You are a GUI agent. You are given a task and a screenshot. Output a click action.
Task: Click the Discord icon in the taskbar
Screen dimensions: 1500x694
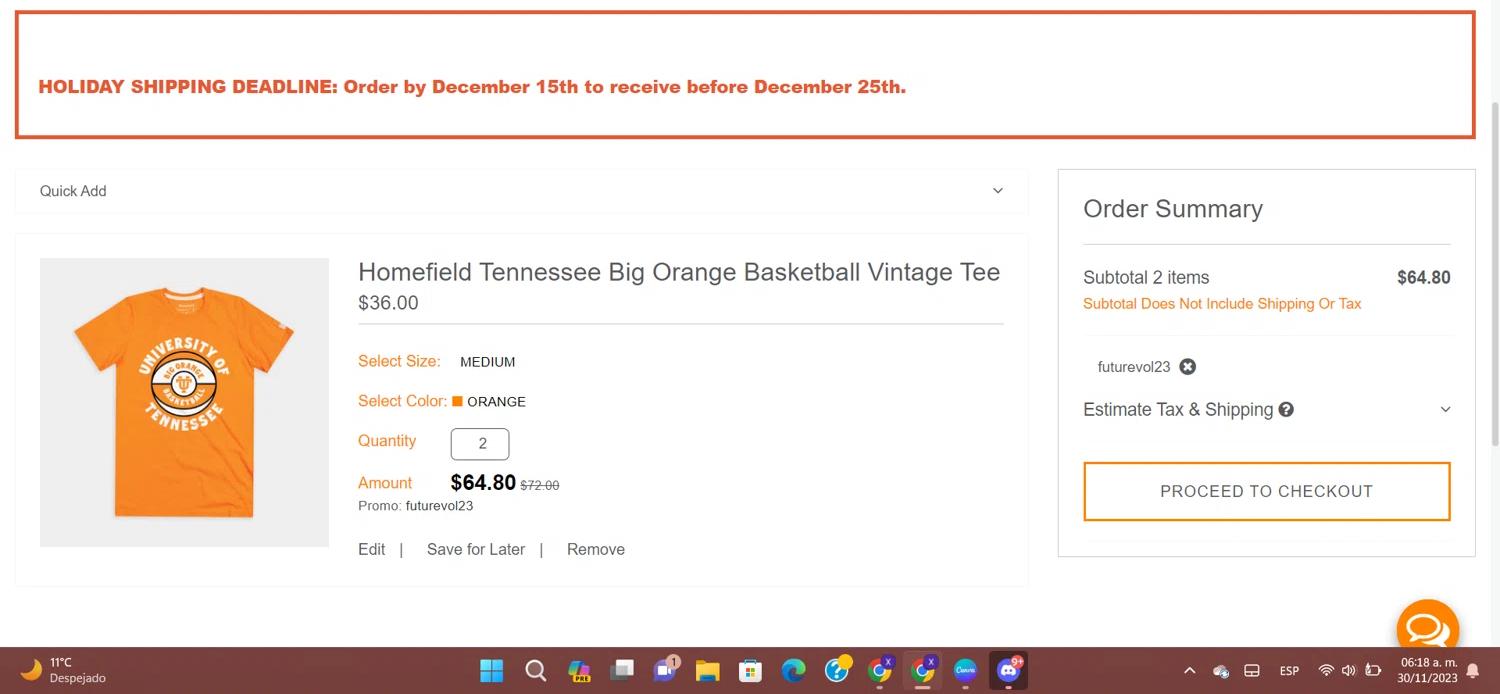(1008, 670)
